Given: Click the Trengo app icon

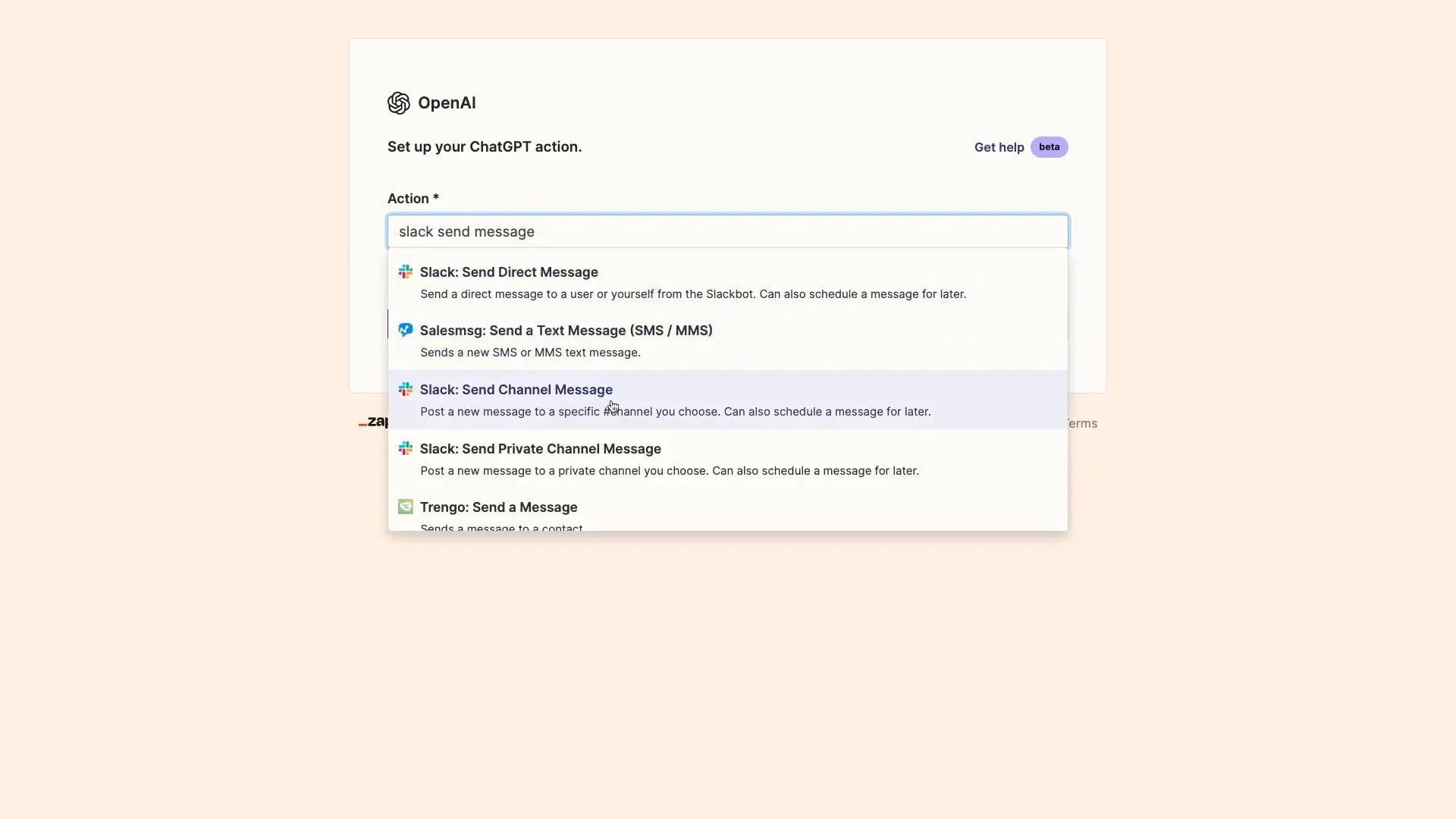Looking at the screenshot, I should 406,507.
